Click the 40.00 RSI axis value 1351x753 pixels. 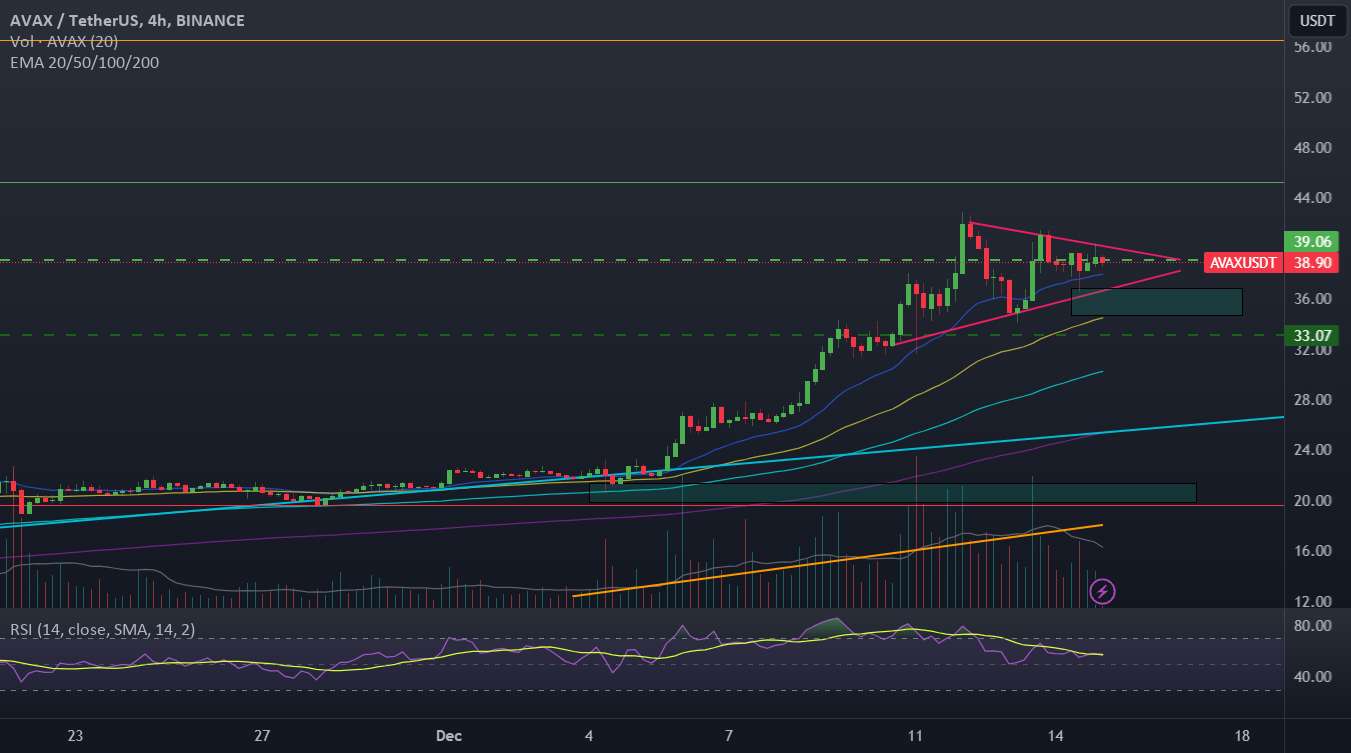tap(1311, 677)
